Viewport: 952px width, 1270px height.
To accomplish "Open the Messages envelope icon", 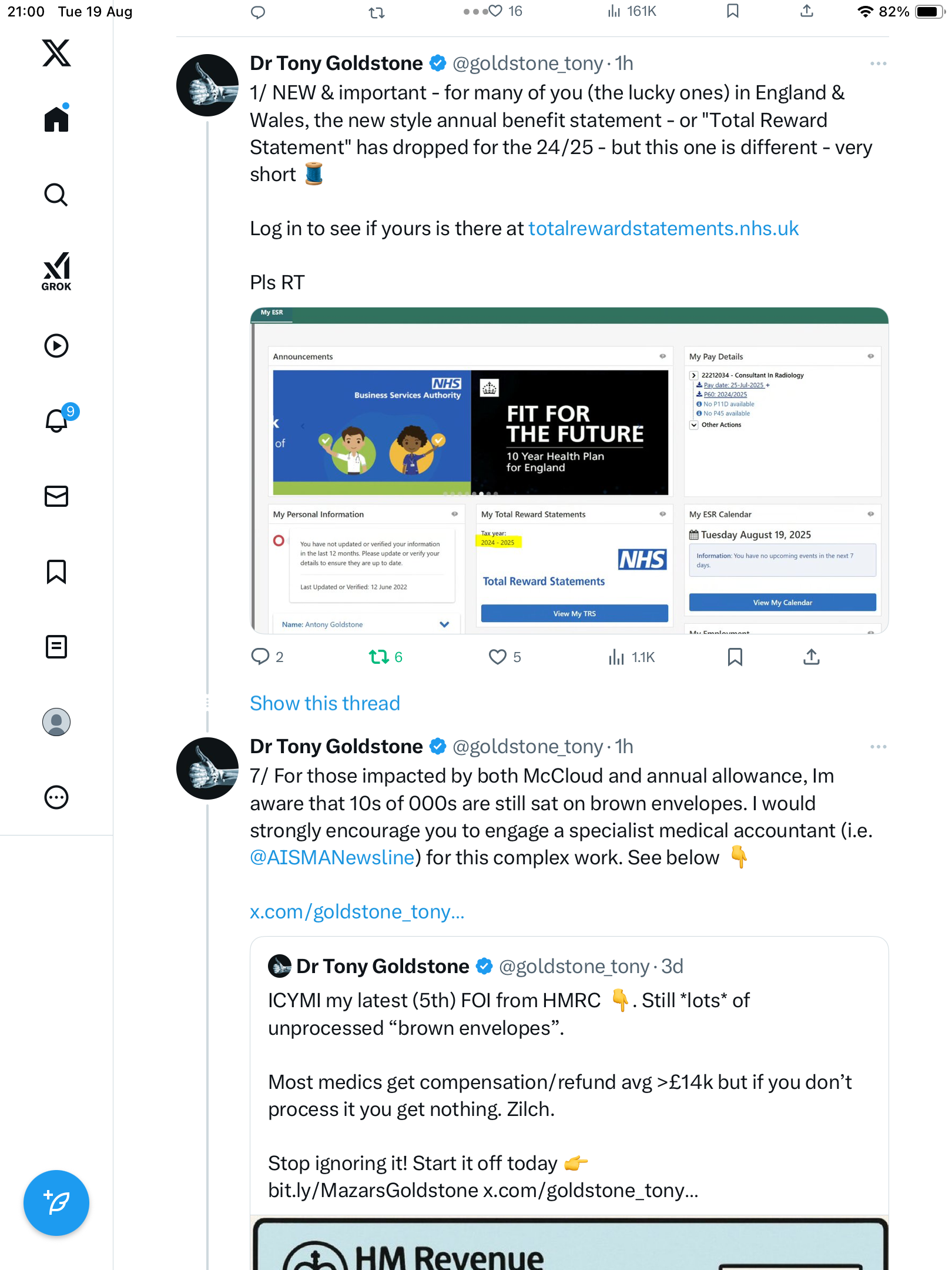I will [x=56, y=496].
